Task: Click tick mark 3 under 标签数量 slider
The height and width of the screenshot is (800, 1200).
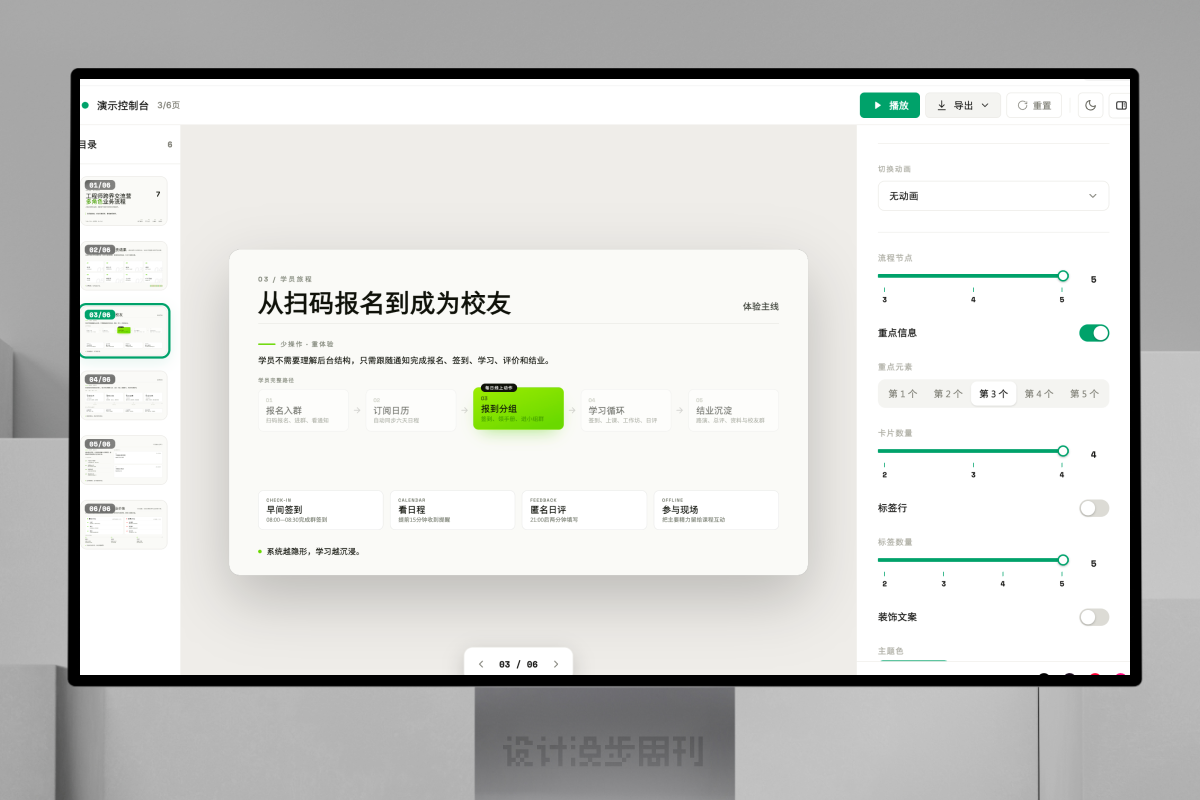Action: 943,579
